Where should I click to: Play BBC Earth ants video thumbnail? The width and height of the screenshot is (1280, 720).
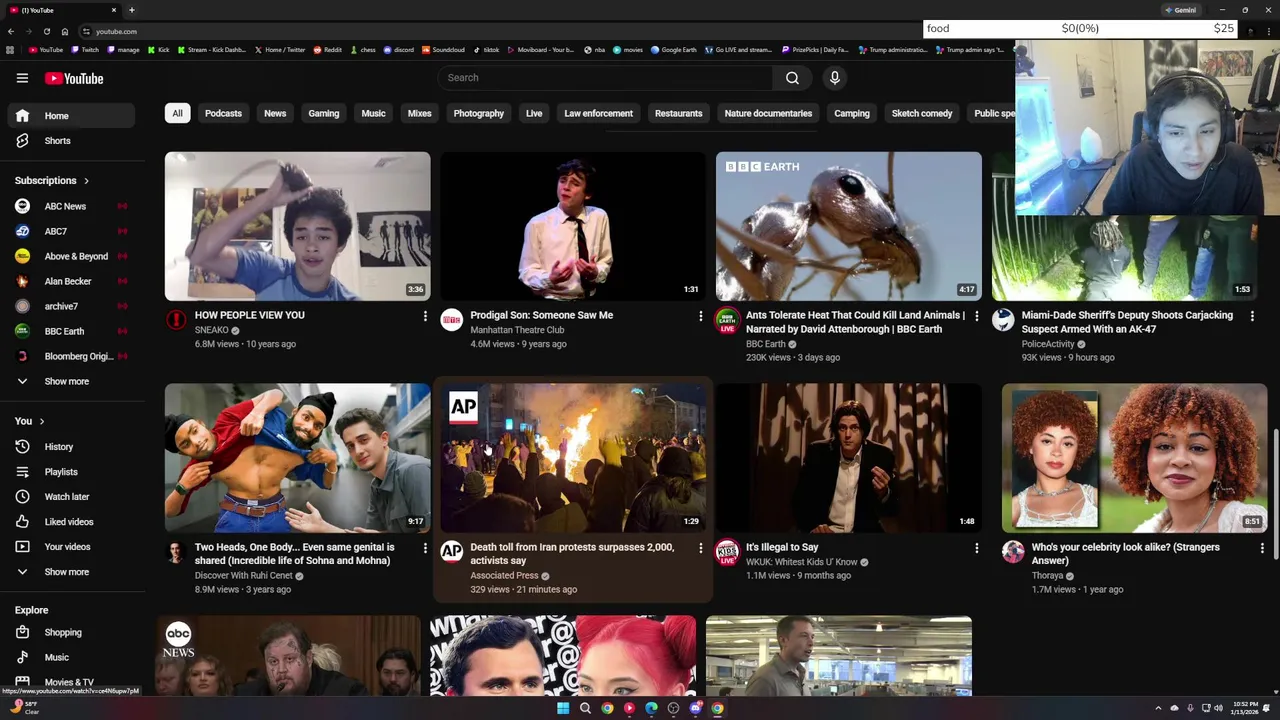pyautogui.click(x=849, y=226)
